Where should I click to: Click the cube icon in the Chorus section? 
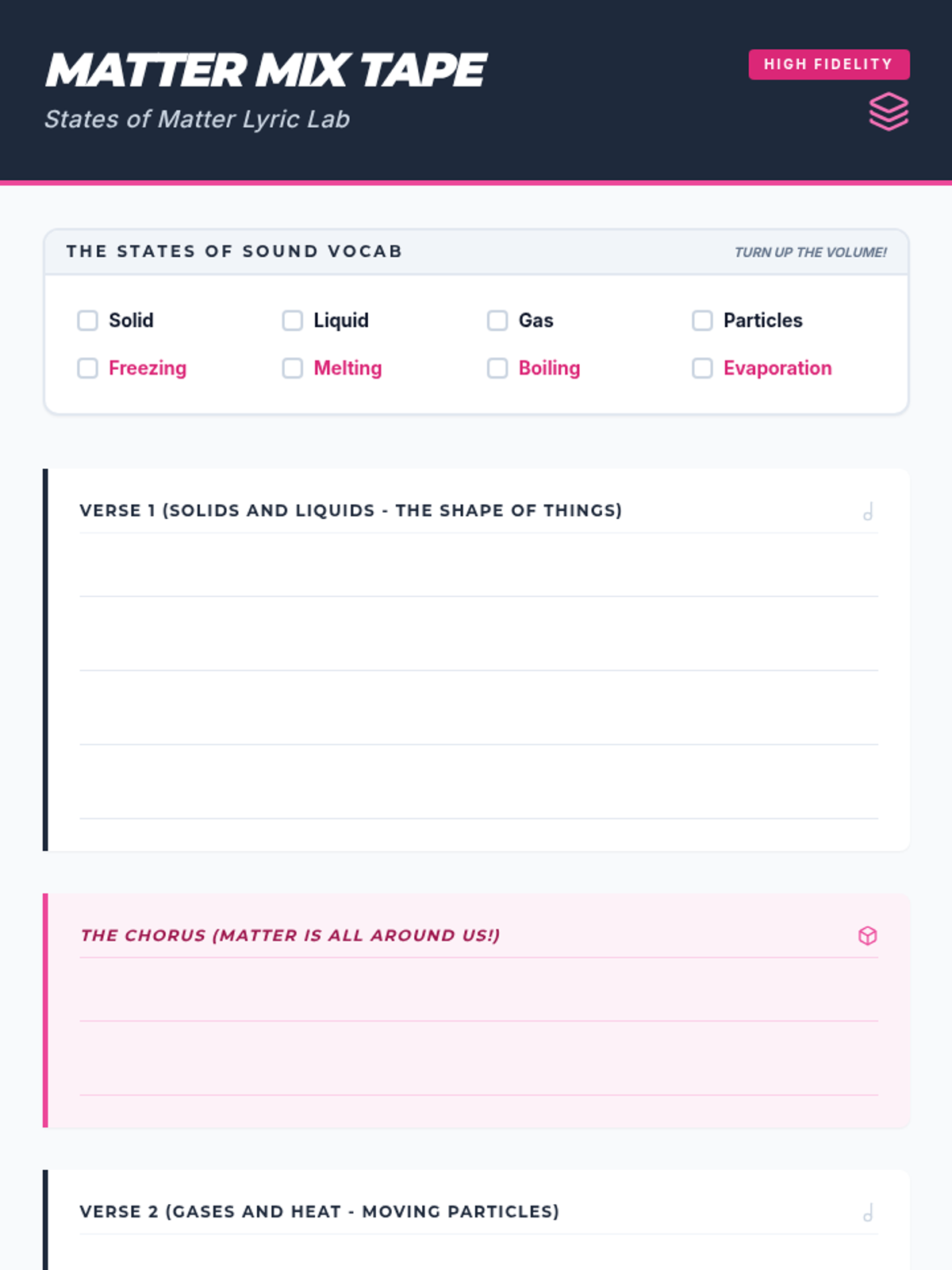868,936
